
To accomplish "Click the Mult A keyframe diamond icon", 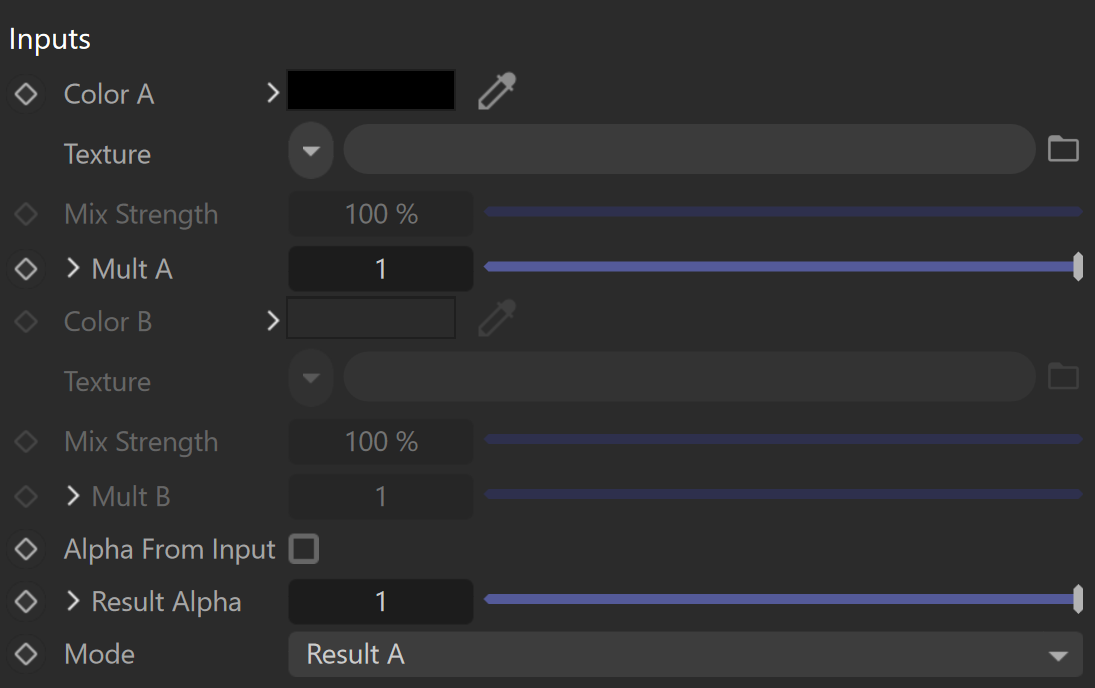I will tap(26, 268).
